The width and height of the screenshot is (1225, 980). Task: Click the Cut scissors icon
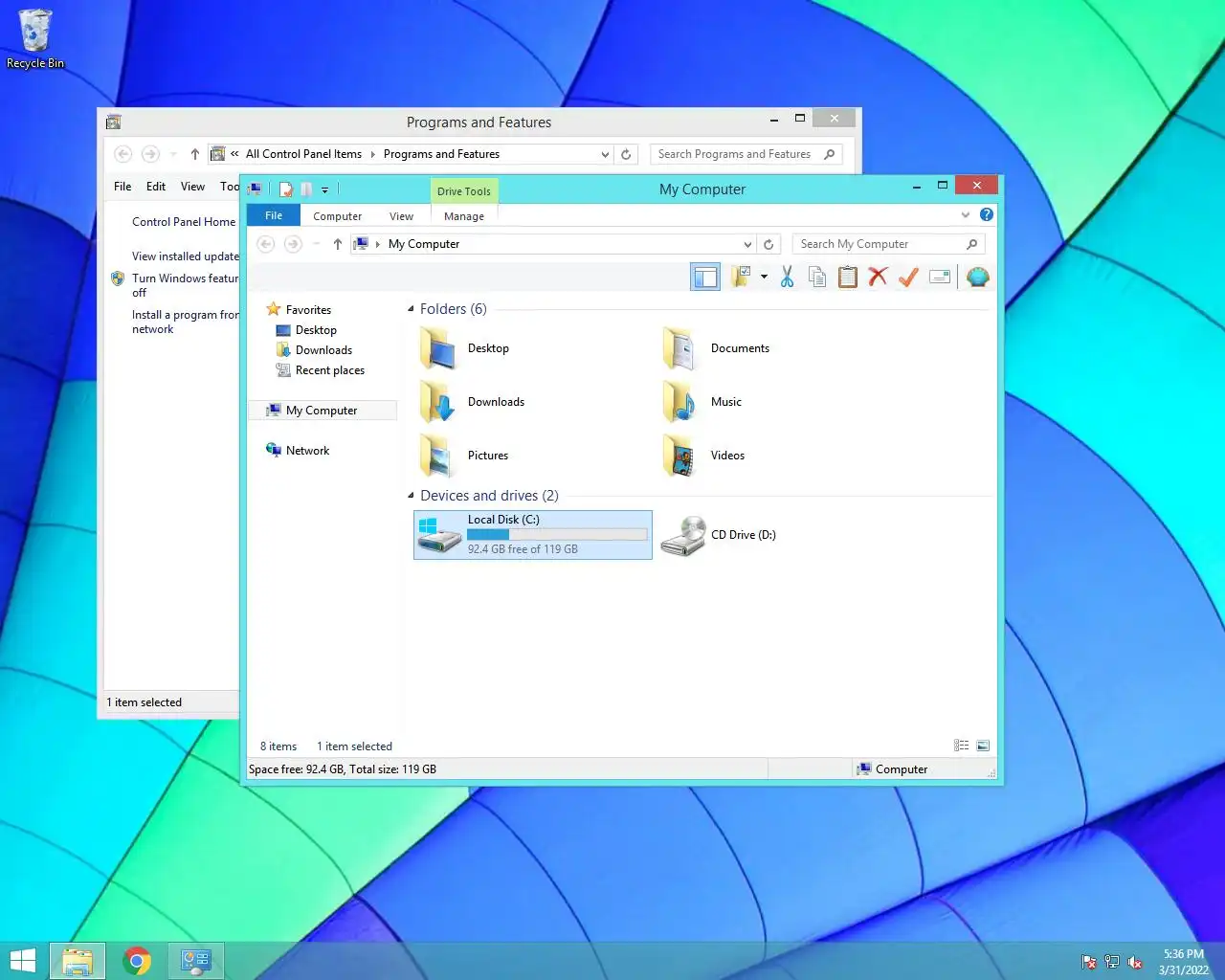click(787, 278)
